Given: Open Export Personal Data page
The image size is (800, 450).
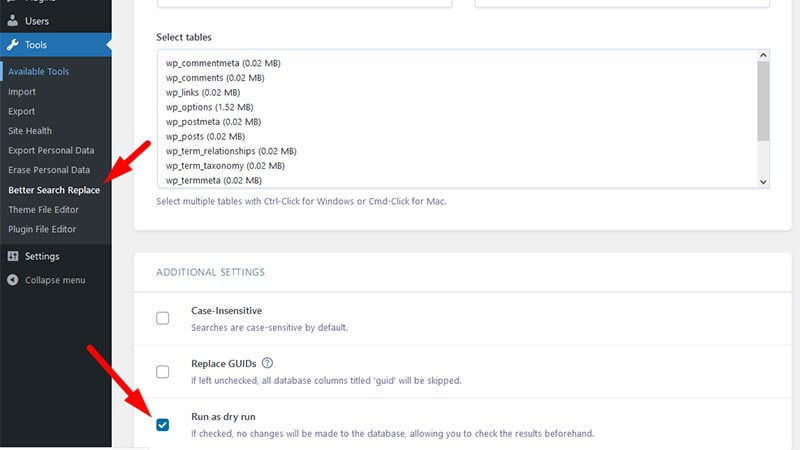Looking at the screenshot, I should [x=51, y=151].
